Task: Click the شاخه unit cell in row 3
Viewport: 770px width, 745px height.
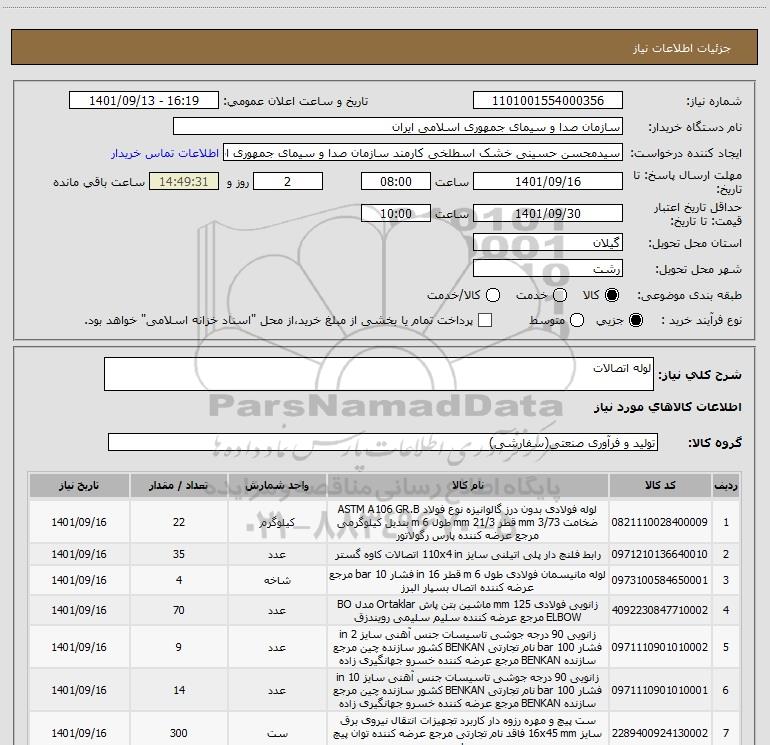Action: pos(277,580)
